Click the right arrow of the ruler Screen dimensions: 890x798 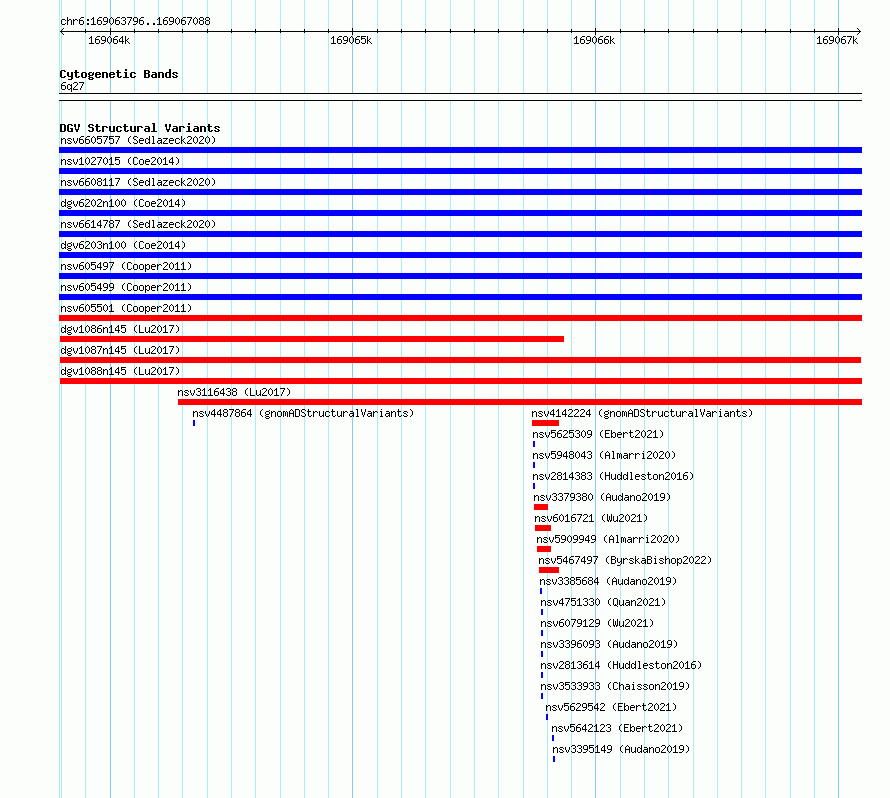click(x=859, y=32)
